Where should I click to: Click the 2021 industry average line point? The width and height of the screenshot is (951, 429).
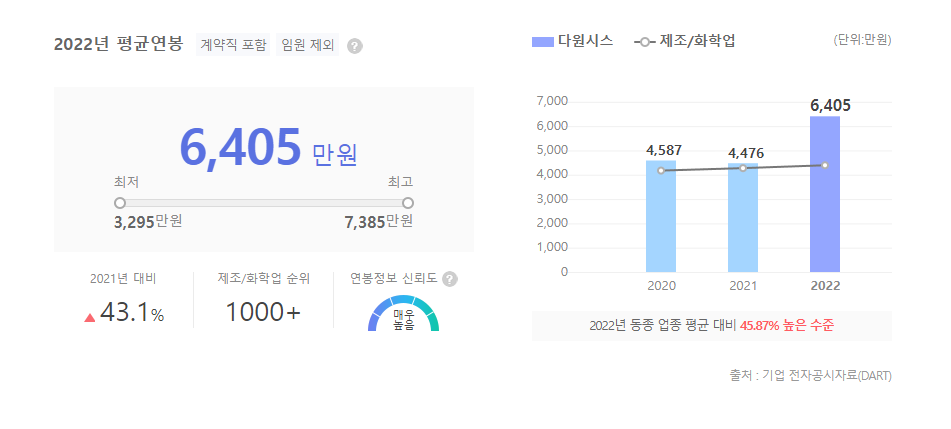coord(743,167)
